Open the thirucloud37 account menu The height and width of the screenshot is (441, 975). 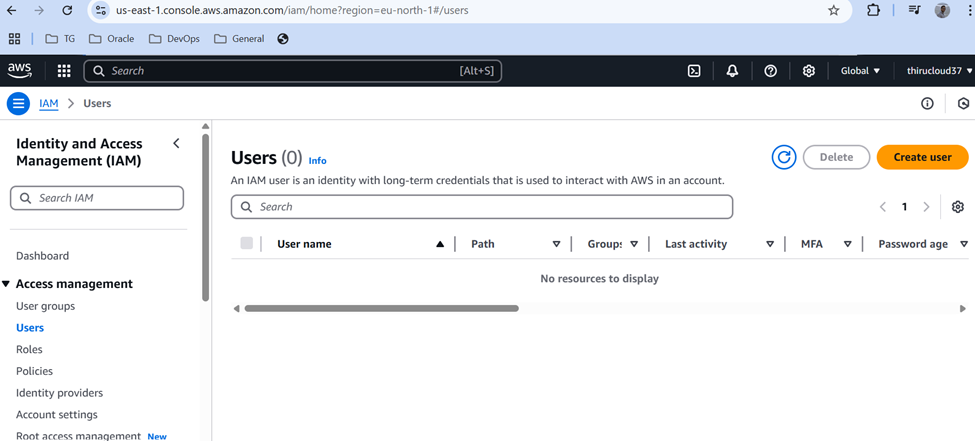940,71
